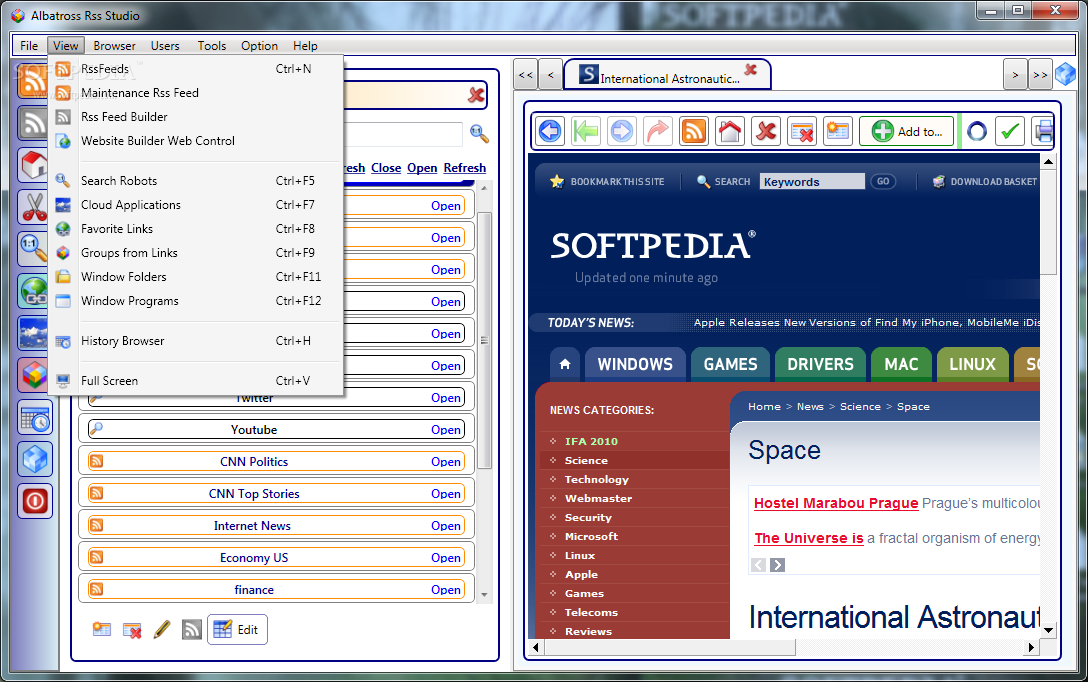This screenshot has height=682, width=1088.
Task: Click the green checkmark icon
Action: coord(1010,131)
